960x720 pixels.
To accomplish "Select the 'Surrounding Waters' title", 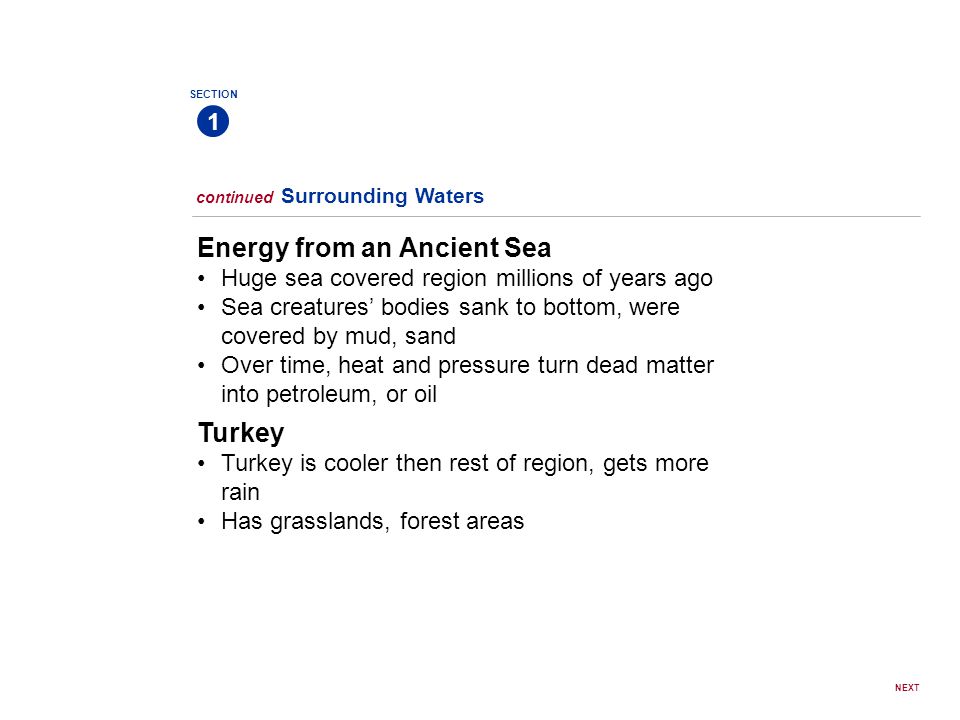I will [x=383, y=196].
